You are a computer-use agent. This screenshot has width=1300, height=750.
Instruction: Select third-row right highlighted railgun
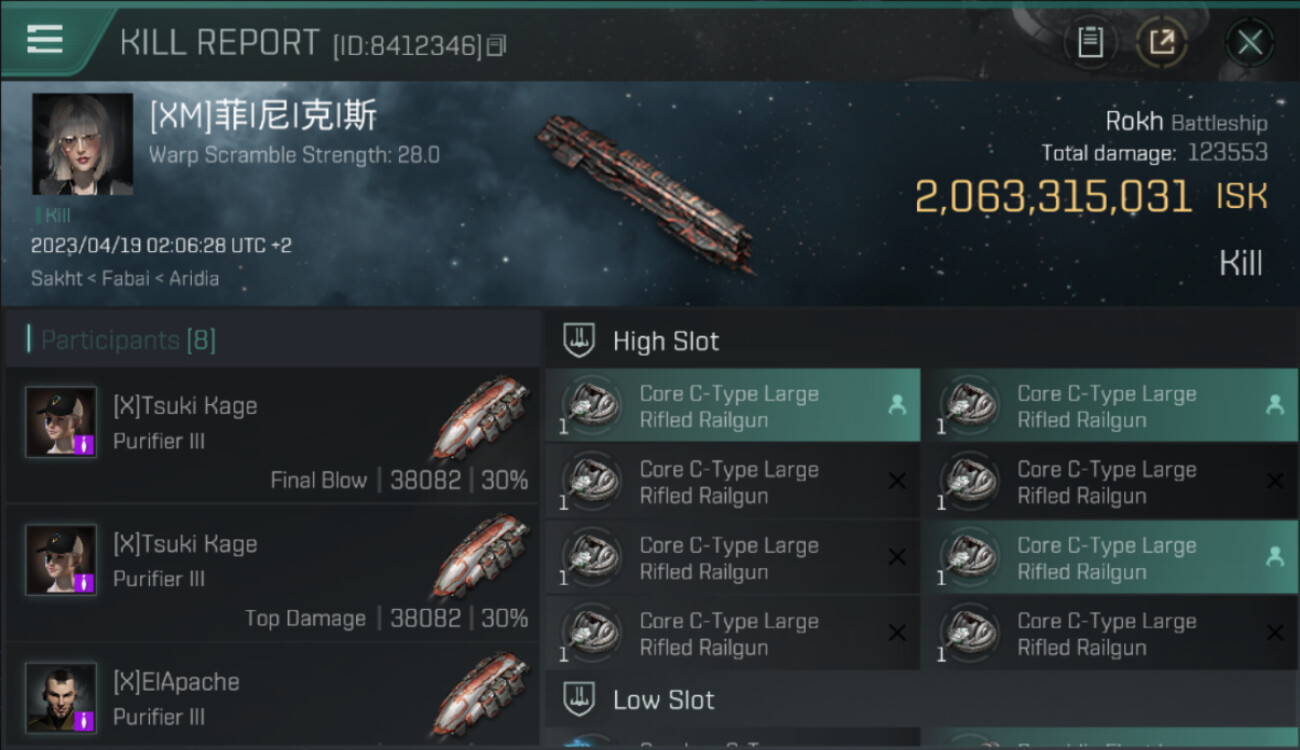click(1110, 558)
